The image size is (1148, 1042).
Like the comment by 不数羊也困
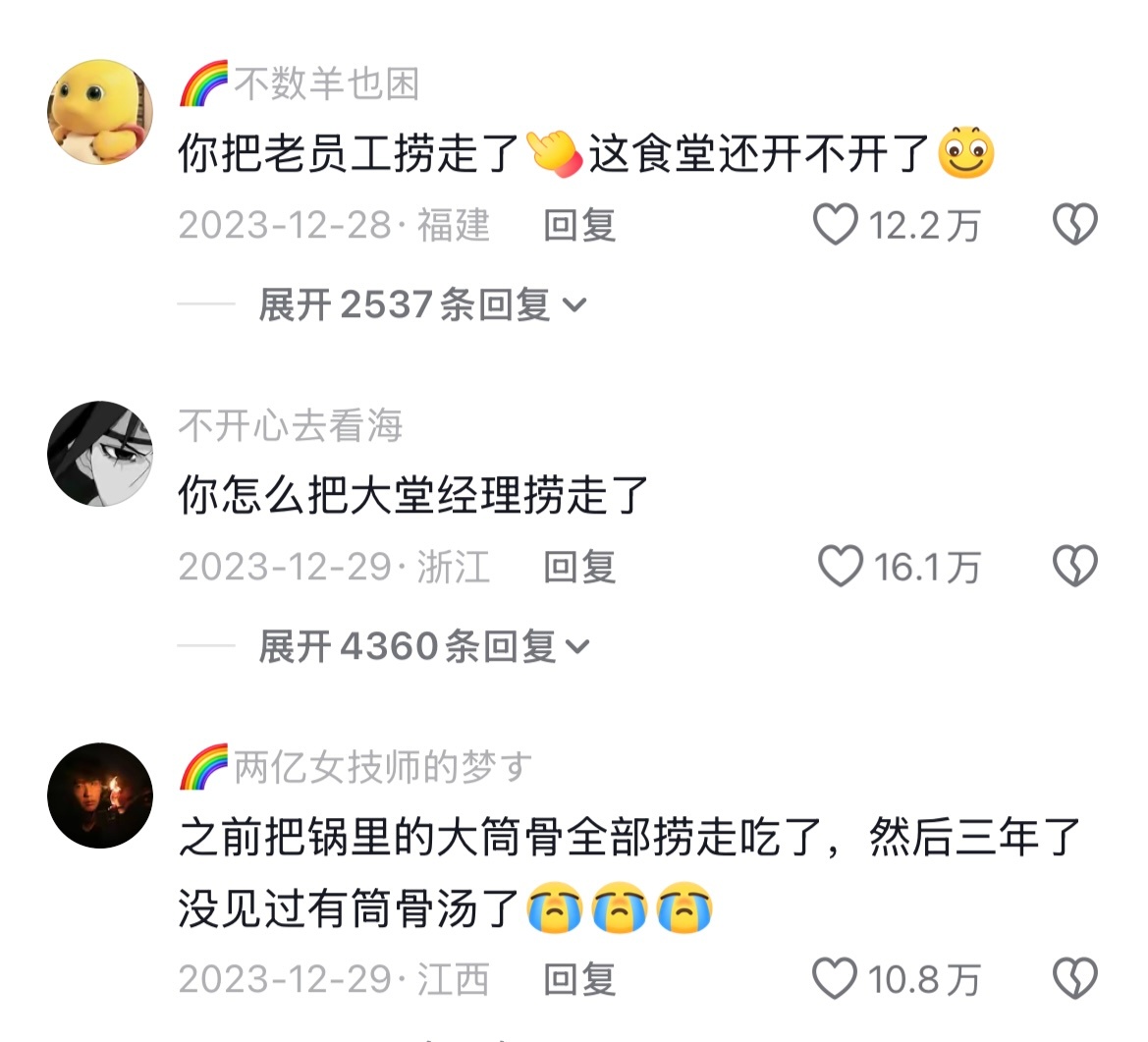coord(836,224)
